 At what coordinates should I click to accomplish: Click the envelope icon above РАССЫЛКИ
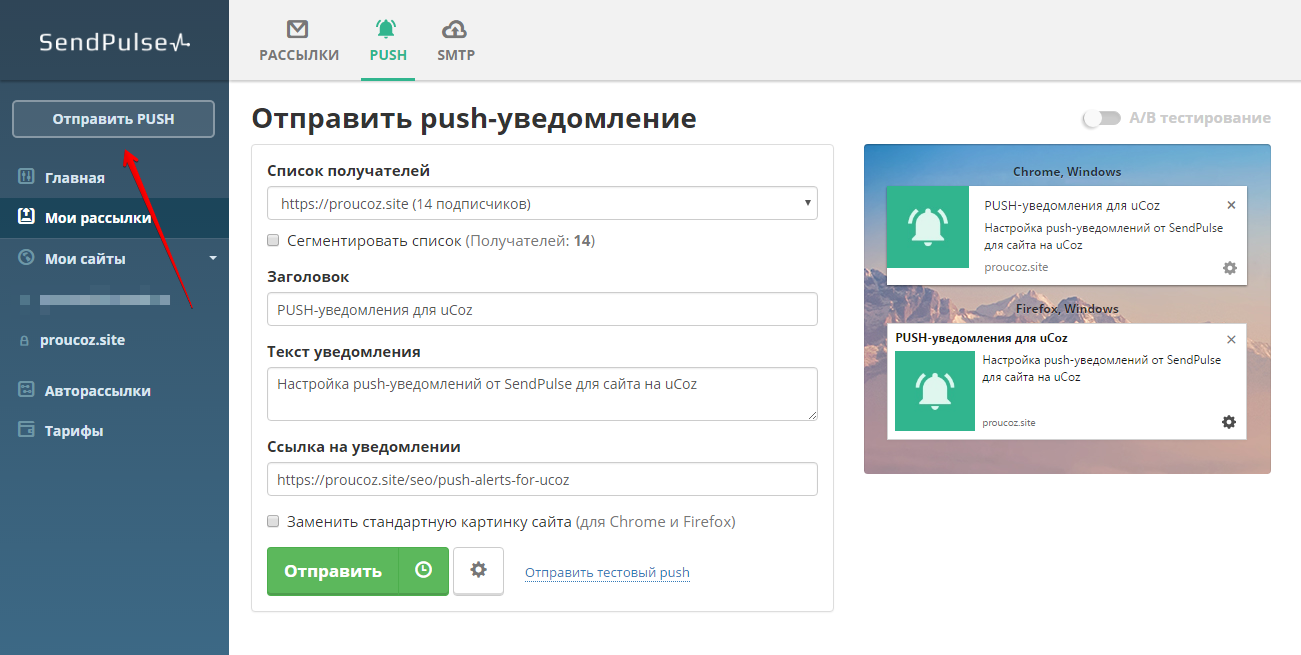coord(298,28)
